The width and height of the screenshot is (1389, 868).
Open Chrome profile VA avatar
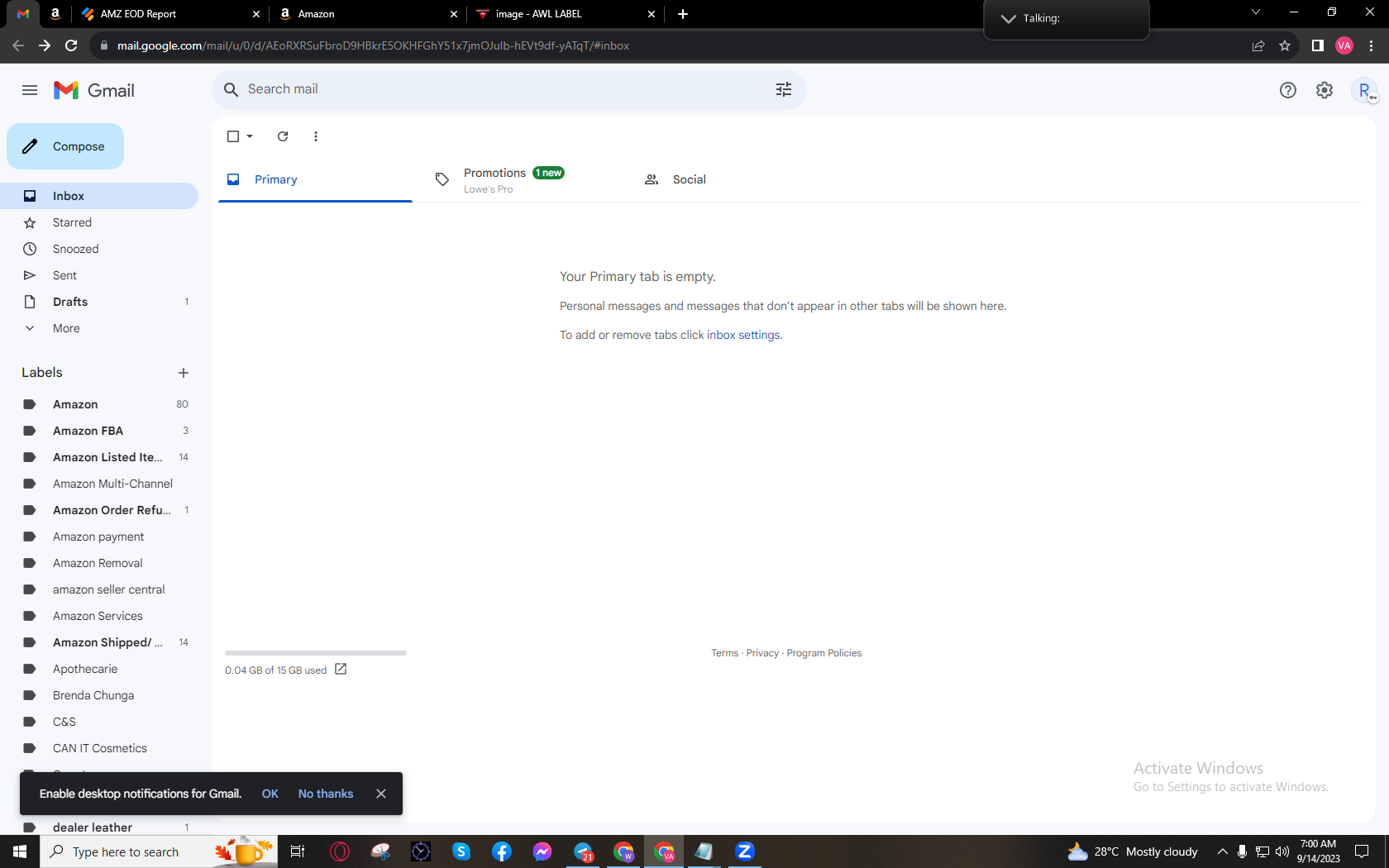tap(1344, 45)
